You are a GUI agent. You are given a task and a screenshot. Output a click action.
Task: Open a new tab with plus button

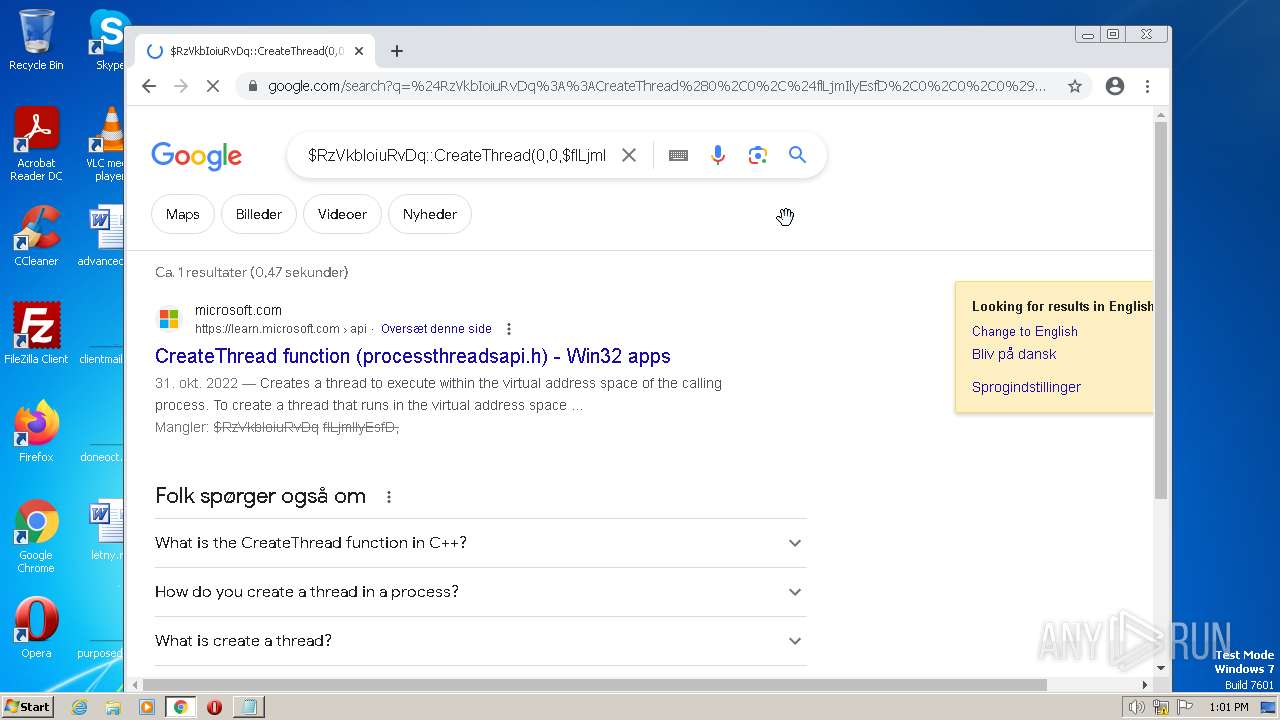click(397, 51)
